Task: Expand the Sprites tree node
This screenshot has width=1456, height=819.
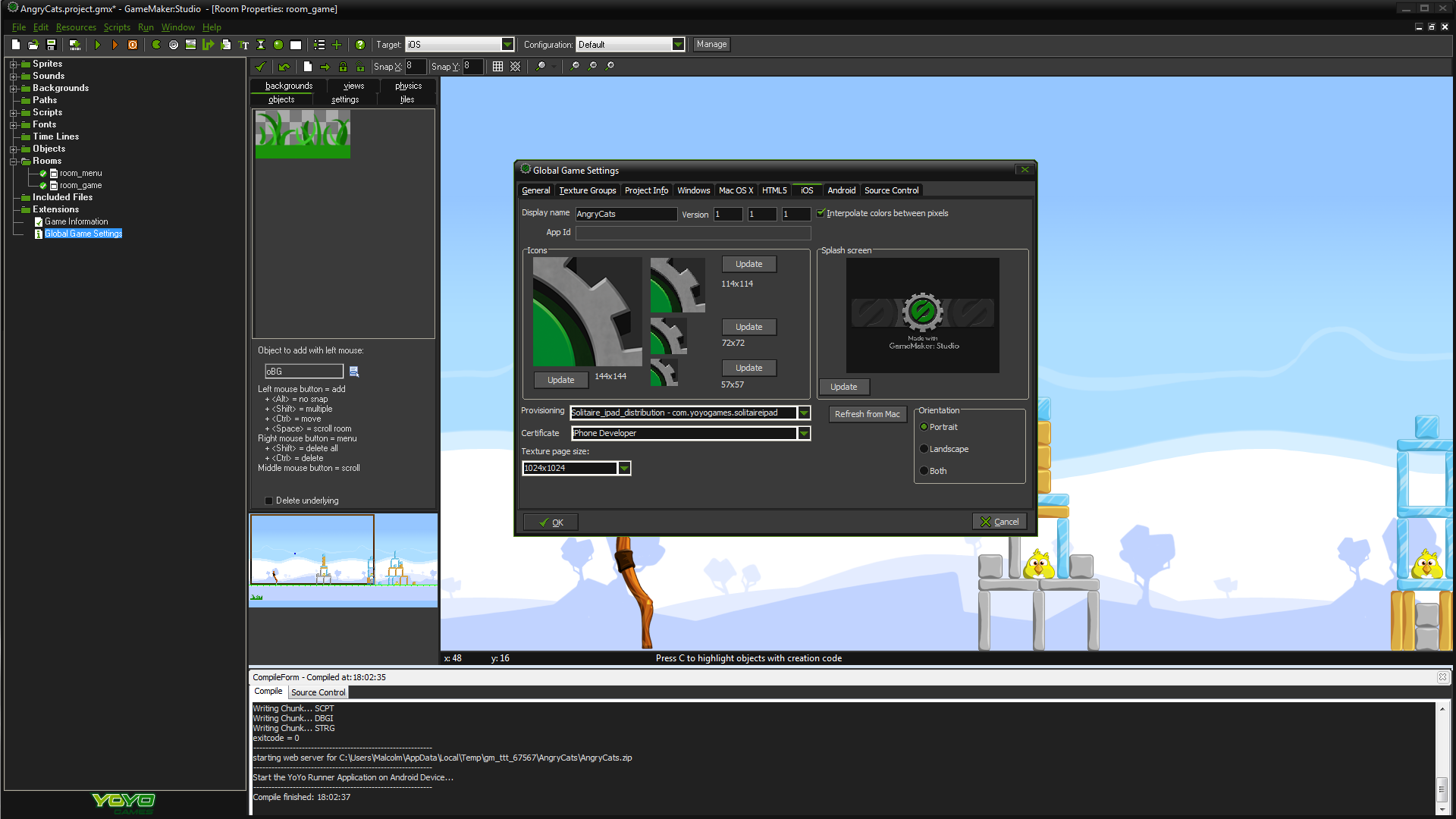Action: pos(12,64)
